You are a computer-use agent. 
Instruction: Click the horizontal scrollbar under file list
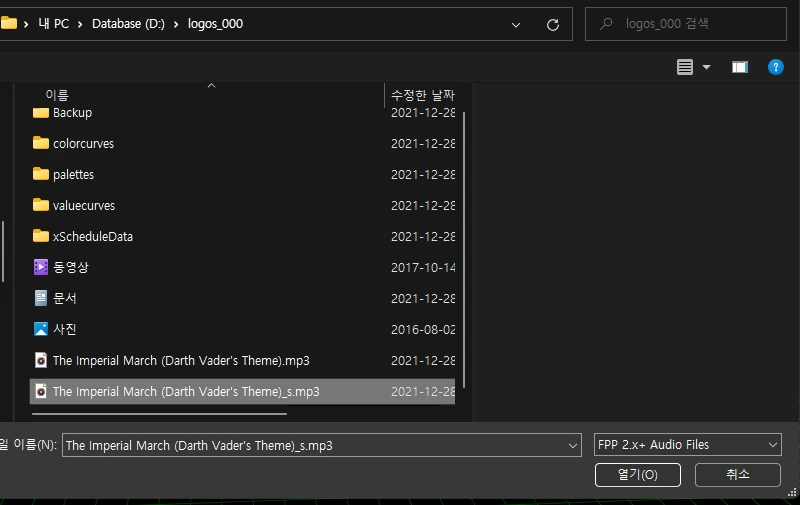tap(159, 414)
